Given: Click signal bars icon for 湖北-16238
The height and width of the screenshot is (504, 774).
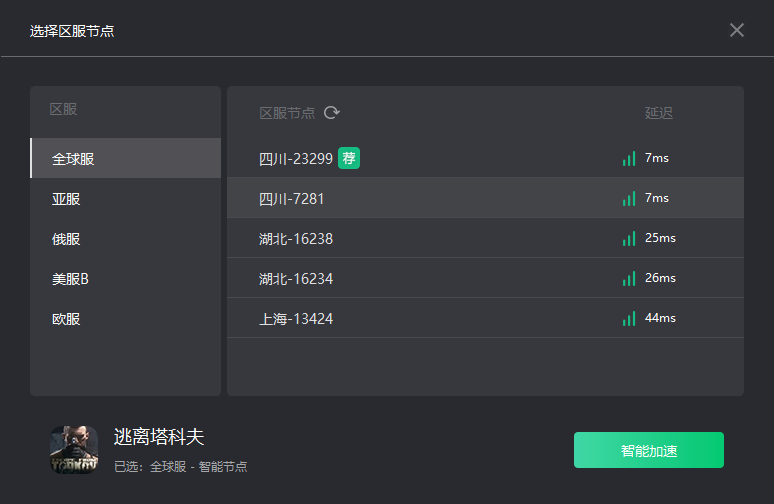Looking at the screenshot, I should click(x=629, y=238).
